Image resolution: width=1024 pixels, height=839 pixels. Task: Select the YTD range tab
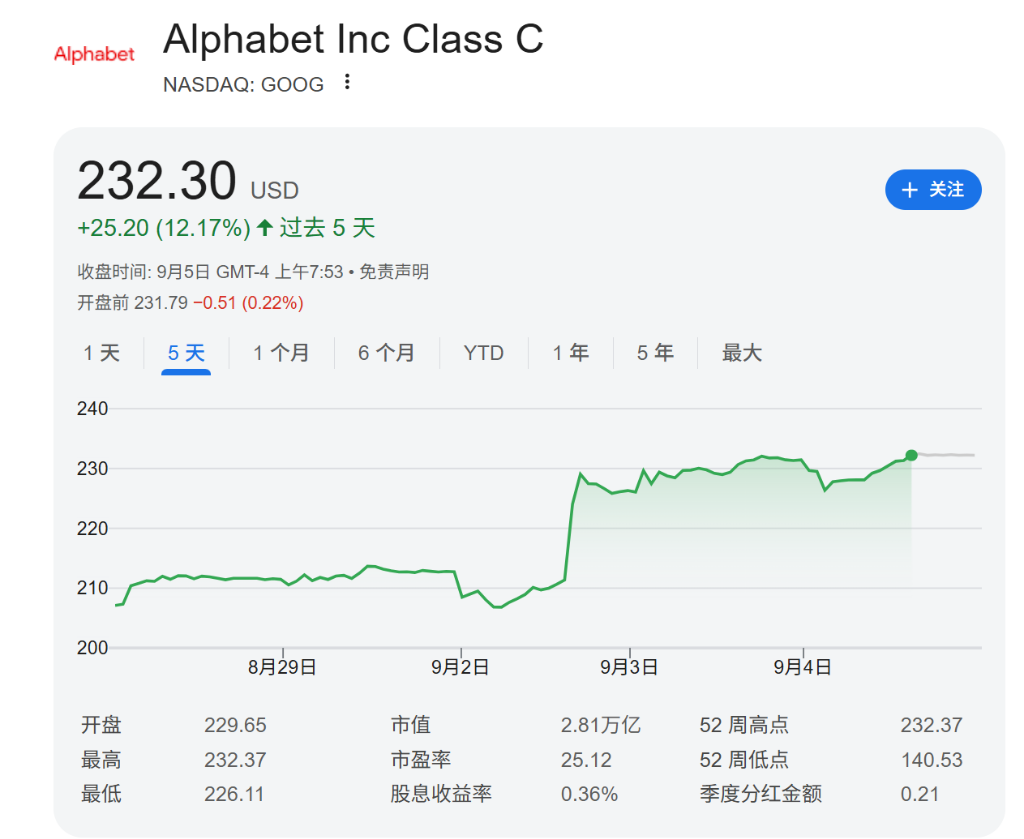[x=483, y=353]
